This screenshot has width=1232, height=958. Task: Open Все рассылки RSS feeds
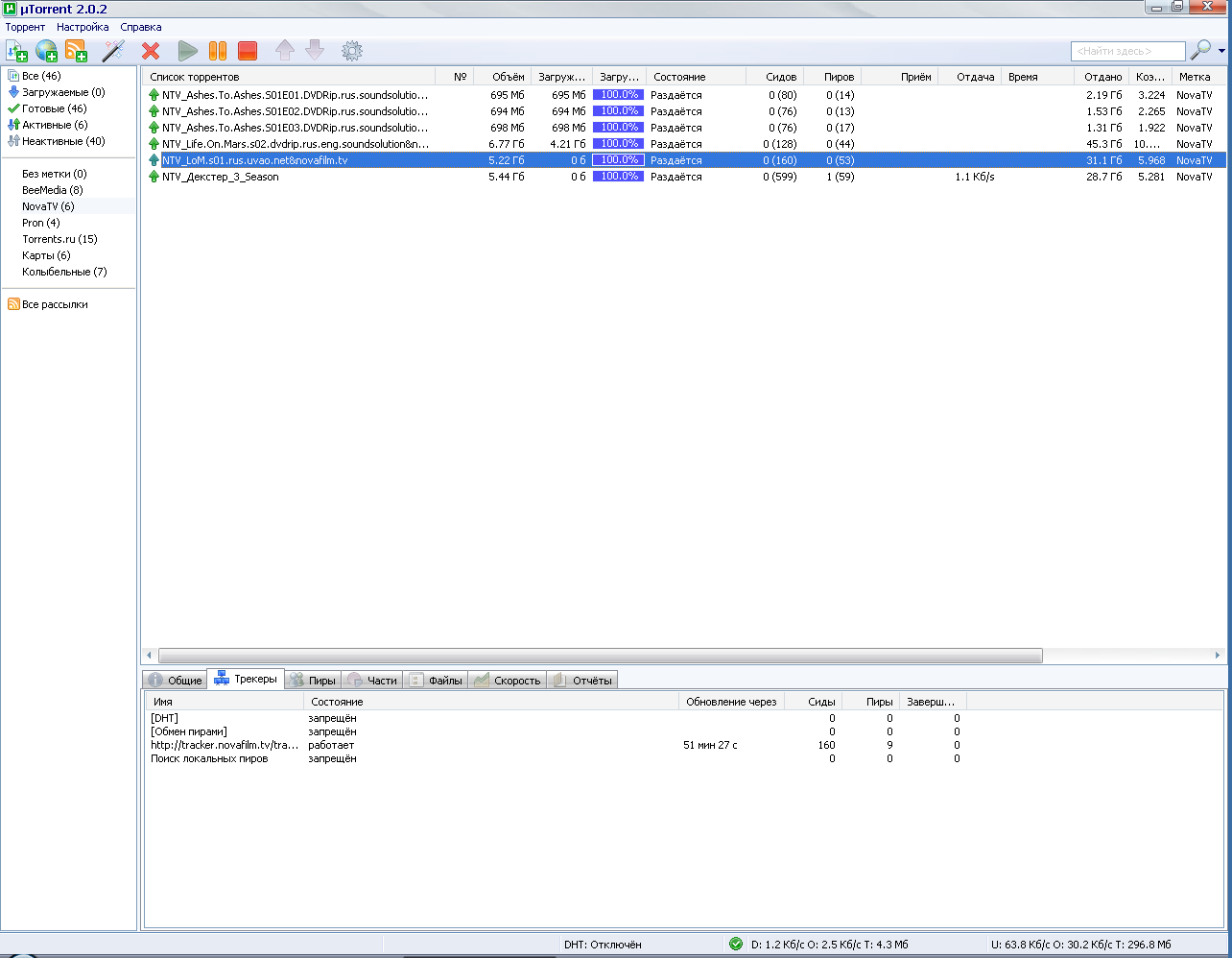click(x=55, y=304)
